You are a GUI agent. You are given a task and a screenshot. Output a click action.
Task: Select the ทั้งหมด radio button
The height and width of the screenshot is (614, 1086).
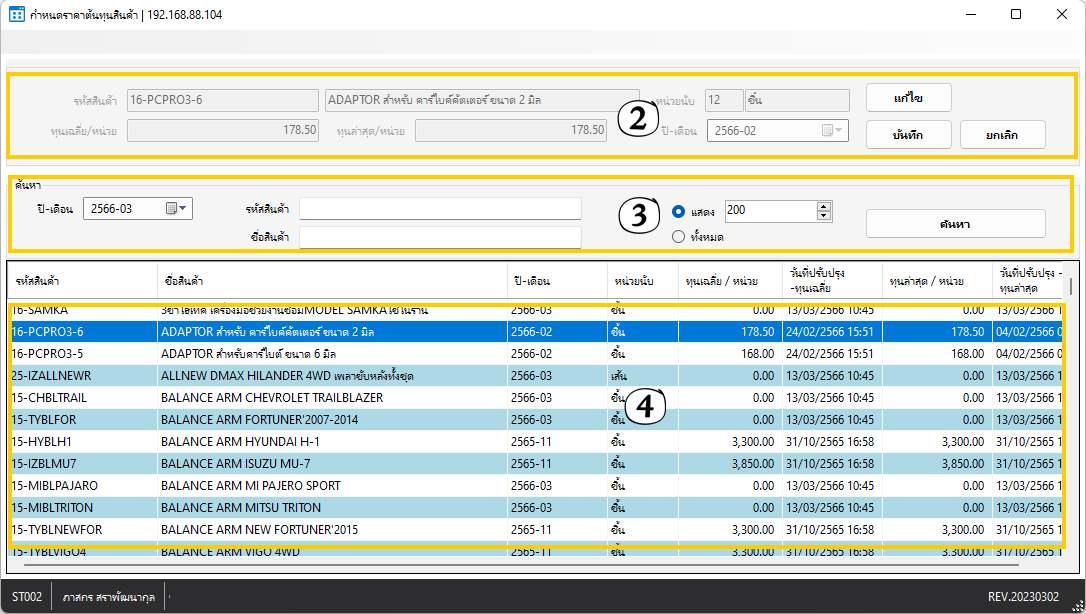click(679, 237)
